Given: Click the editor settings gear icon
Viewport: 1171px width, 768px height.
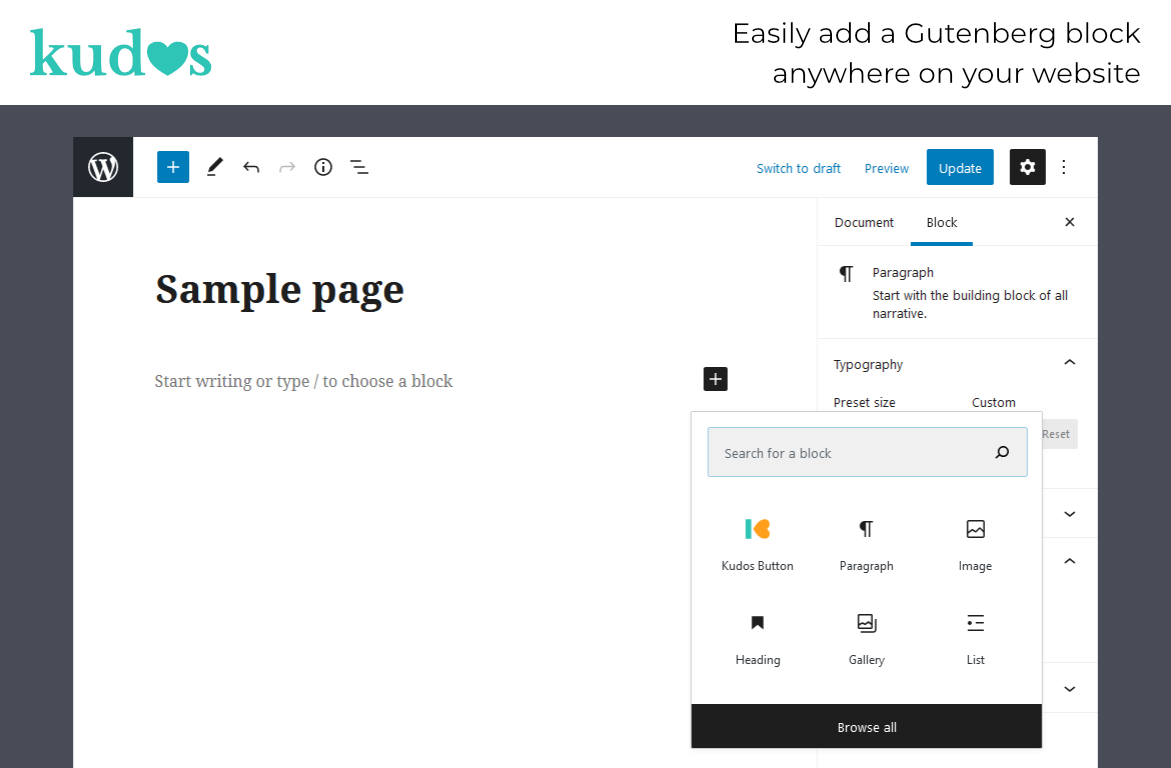Looking at the screenshot, I should coord(1027,167).
